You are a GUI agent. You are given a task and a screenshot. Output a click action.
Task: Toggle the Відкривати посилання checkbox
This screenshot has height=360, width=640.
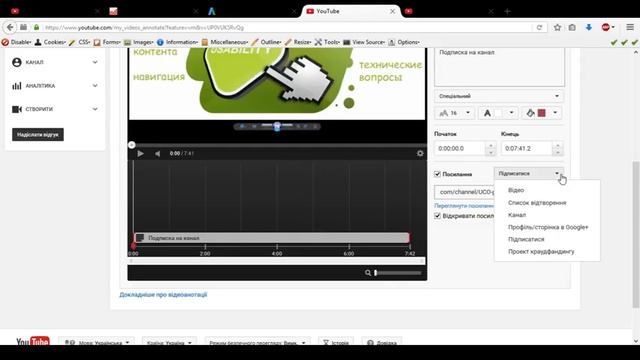click(437, 216)
